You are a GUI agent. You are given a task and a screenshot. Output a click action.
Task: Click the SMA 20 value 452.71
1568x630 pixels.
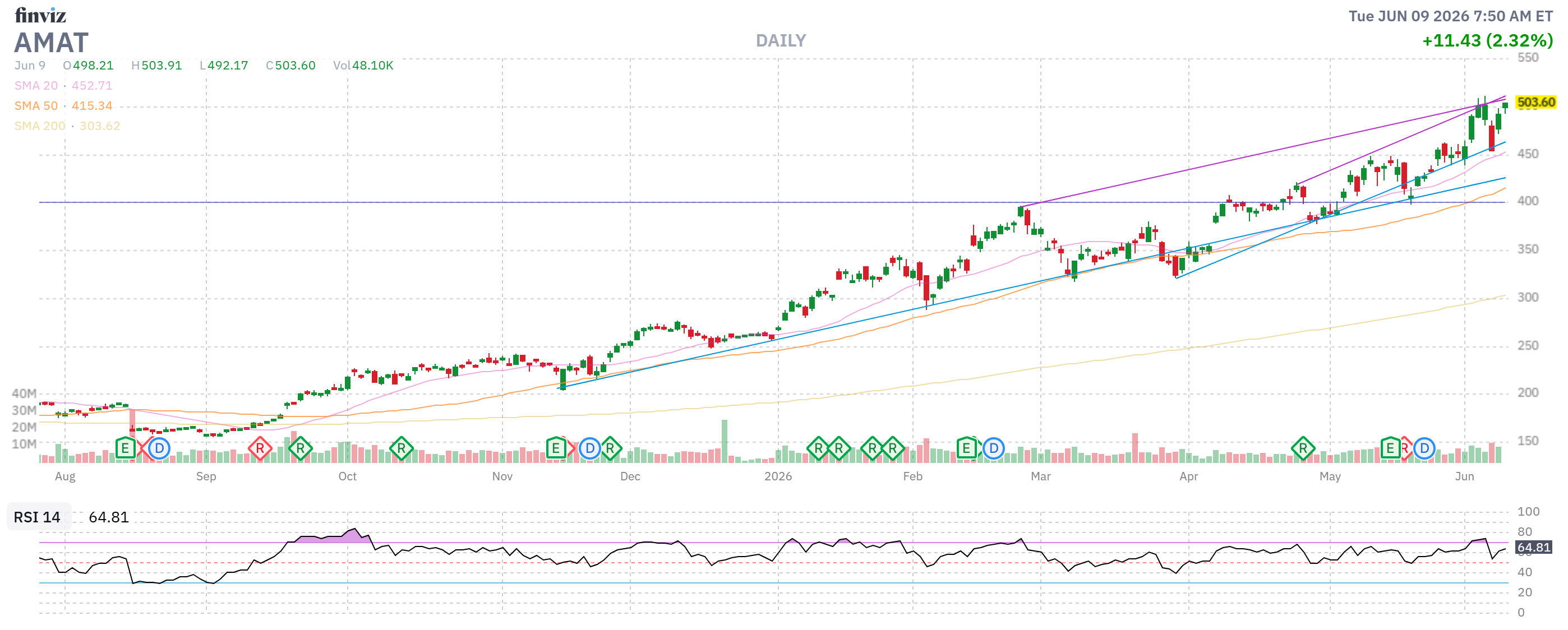[92, 86]
